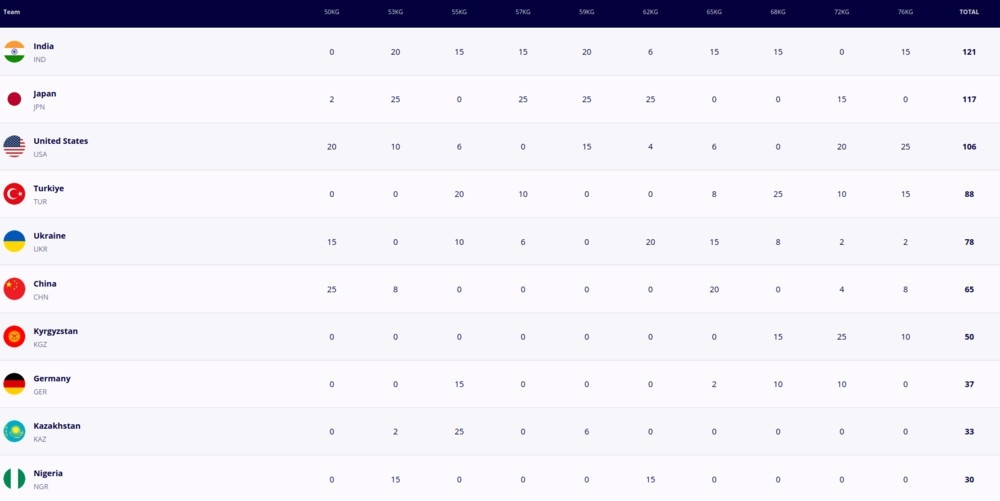Viewport: 1000px width, 501px height.
Task: Click the Team column header
Action: pyautogui.click(x=12, y=12)
